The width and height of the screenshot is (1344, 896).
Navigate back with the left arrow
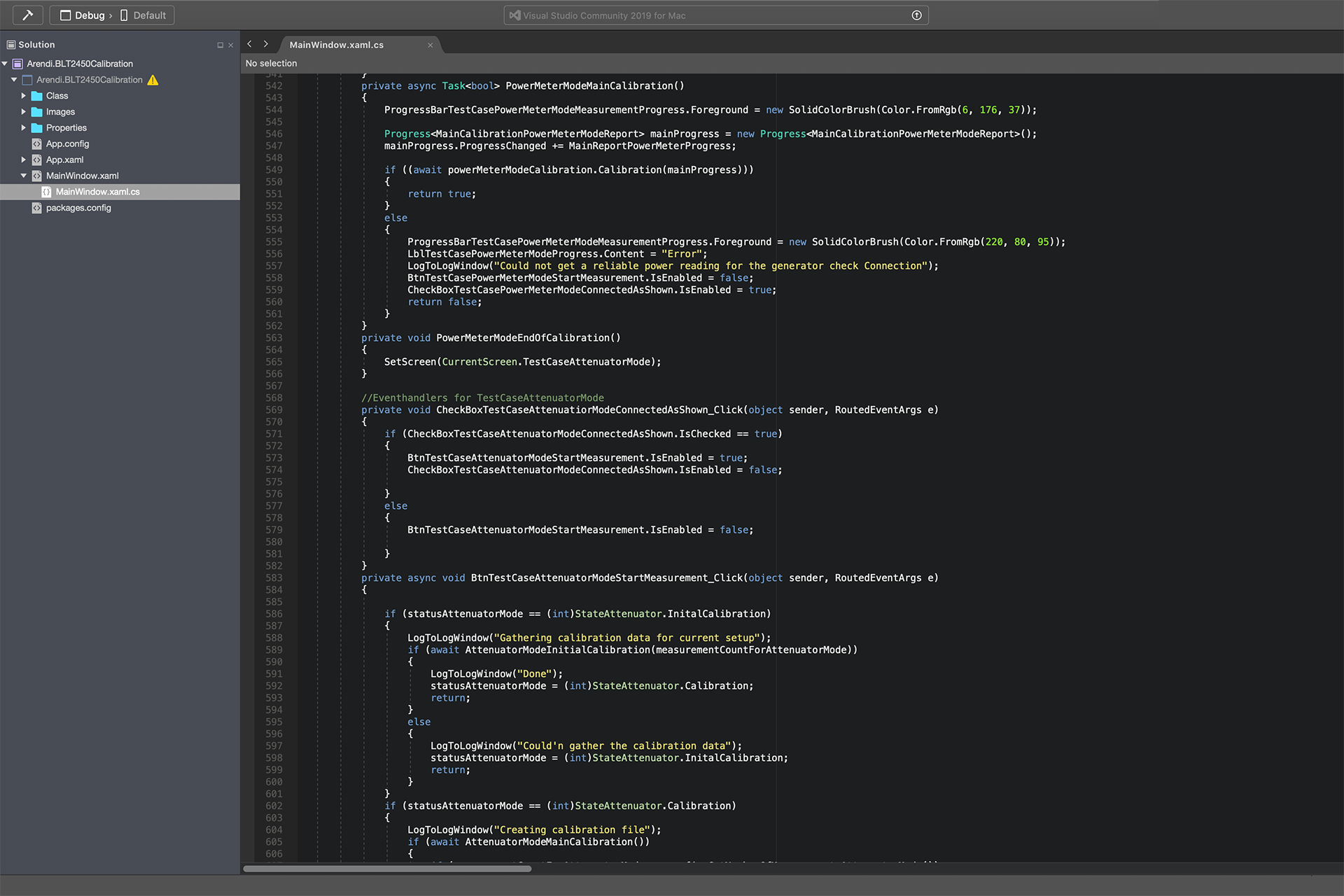(x=249, y=44)
